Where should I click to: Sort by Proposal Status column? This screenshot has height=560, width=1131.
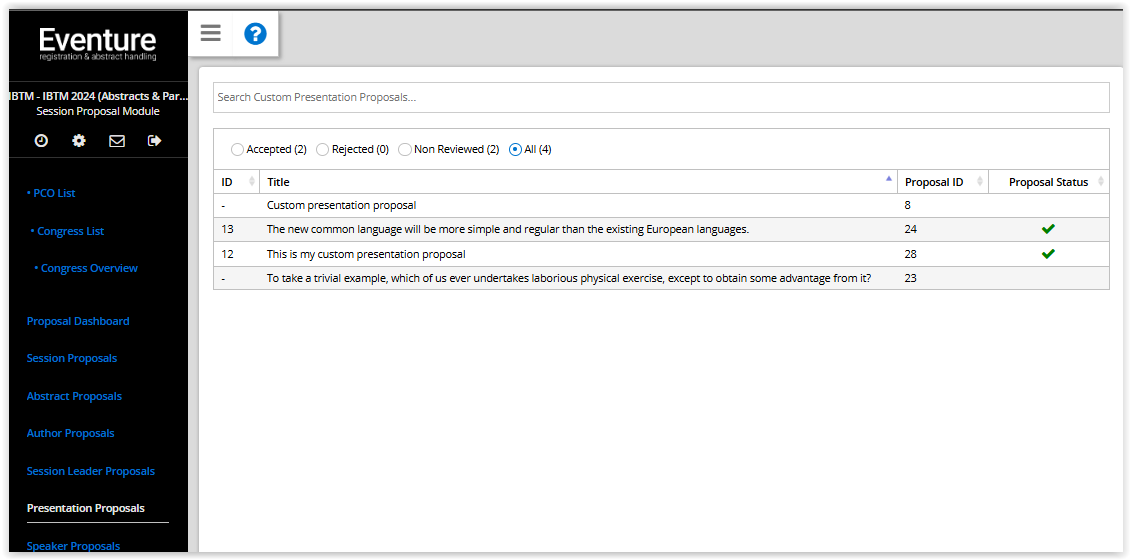[x=1049, y=182]
